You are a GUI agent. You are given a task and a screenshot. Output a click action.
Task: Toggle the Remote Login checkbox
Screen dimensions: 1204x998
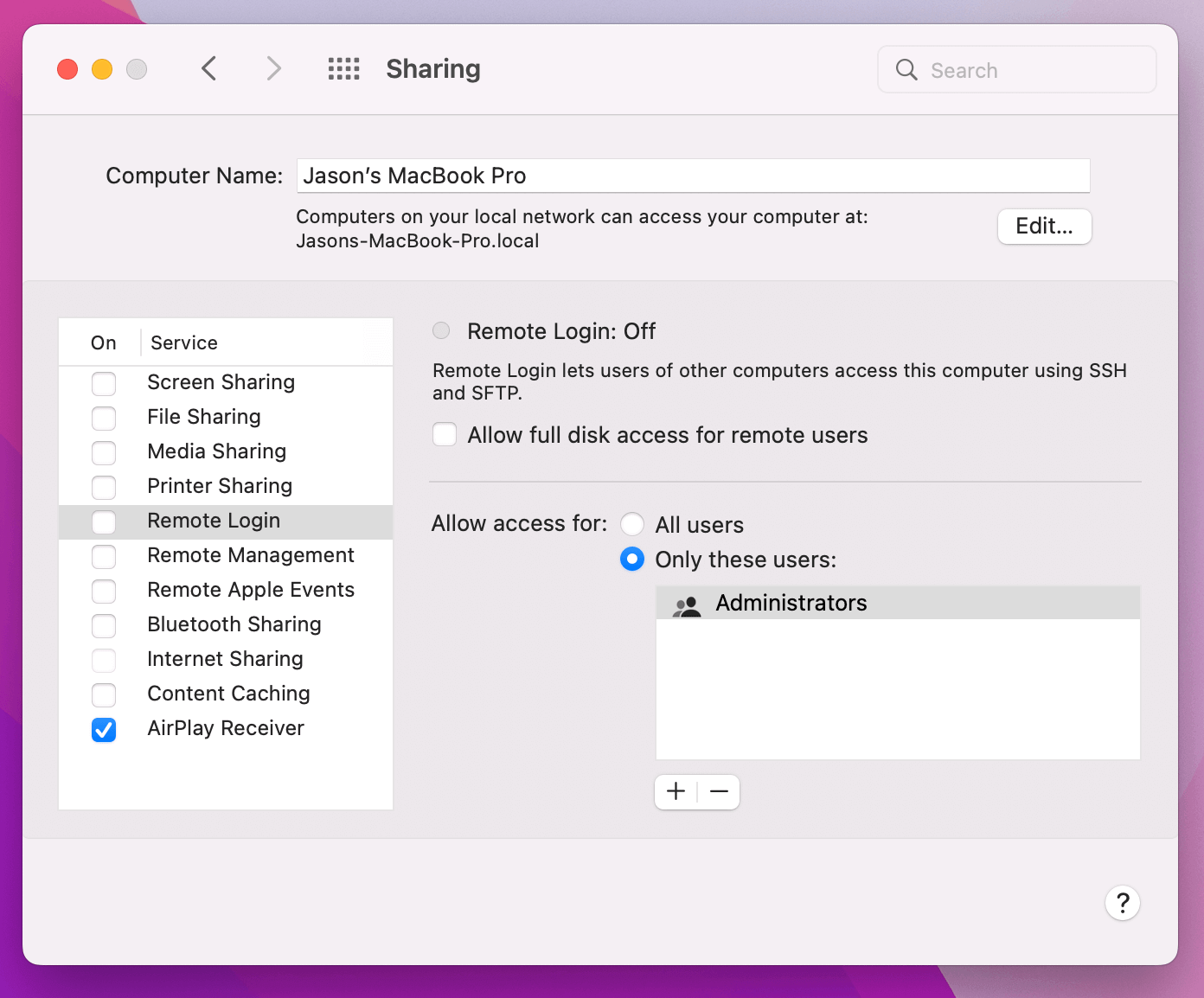click(x=104, y=521)
